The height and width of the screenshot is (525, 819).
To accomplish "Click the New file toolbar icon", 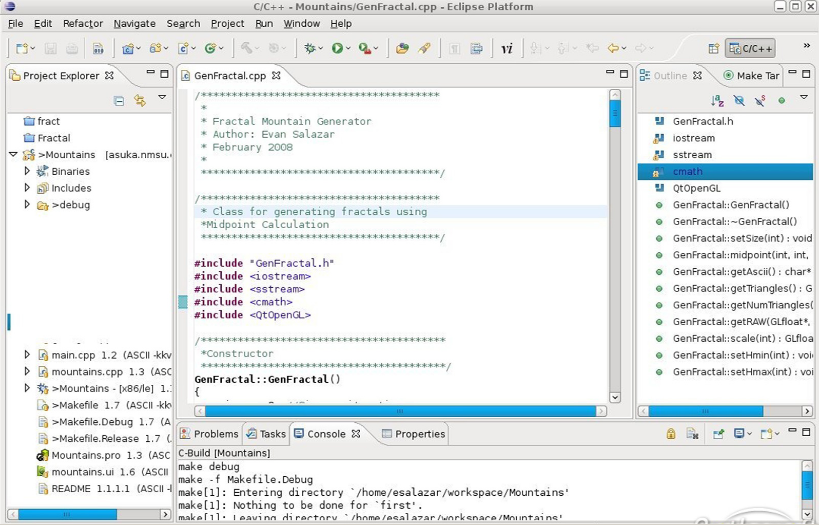I will (x=22, y=48).
